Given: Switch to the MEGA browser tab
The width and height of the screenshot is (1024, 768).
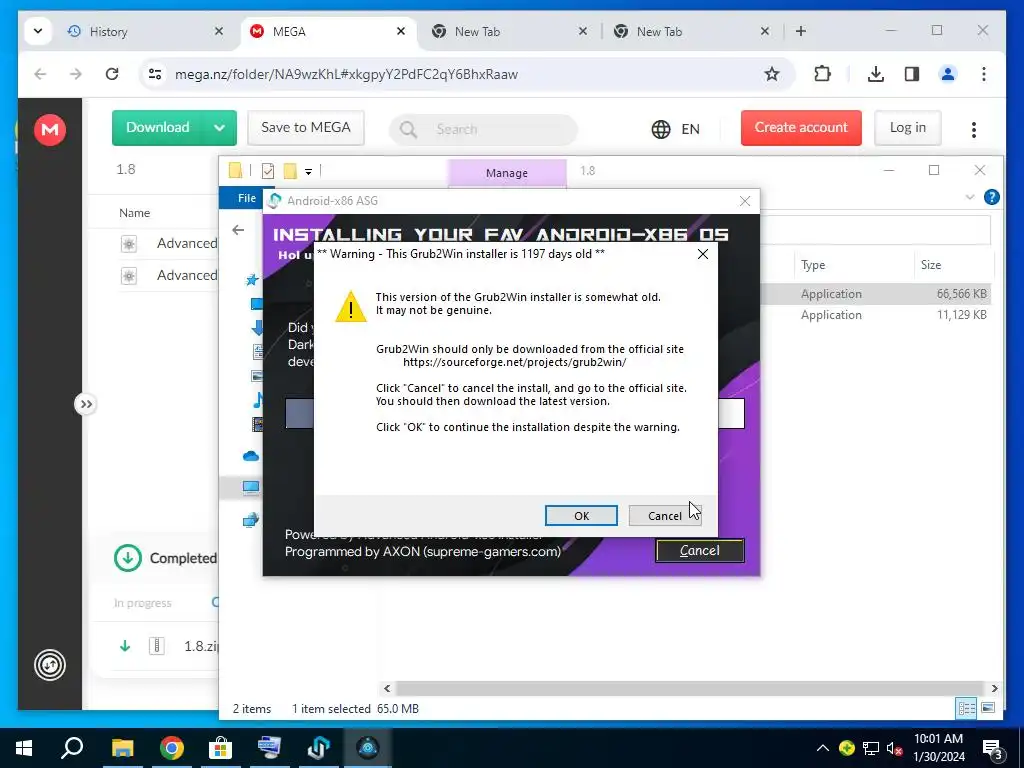Looking at the screenshot, I should 328,31.
